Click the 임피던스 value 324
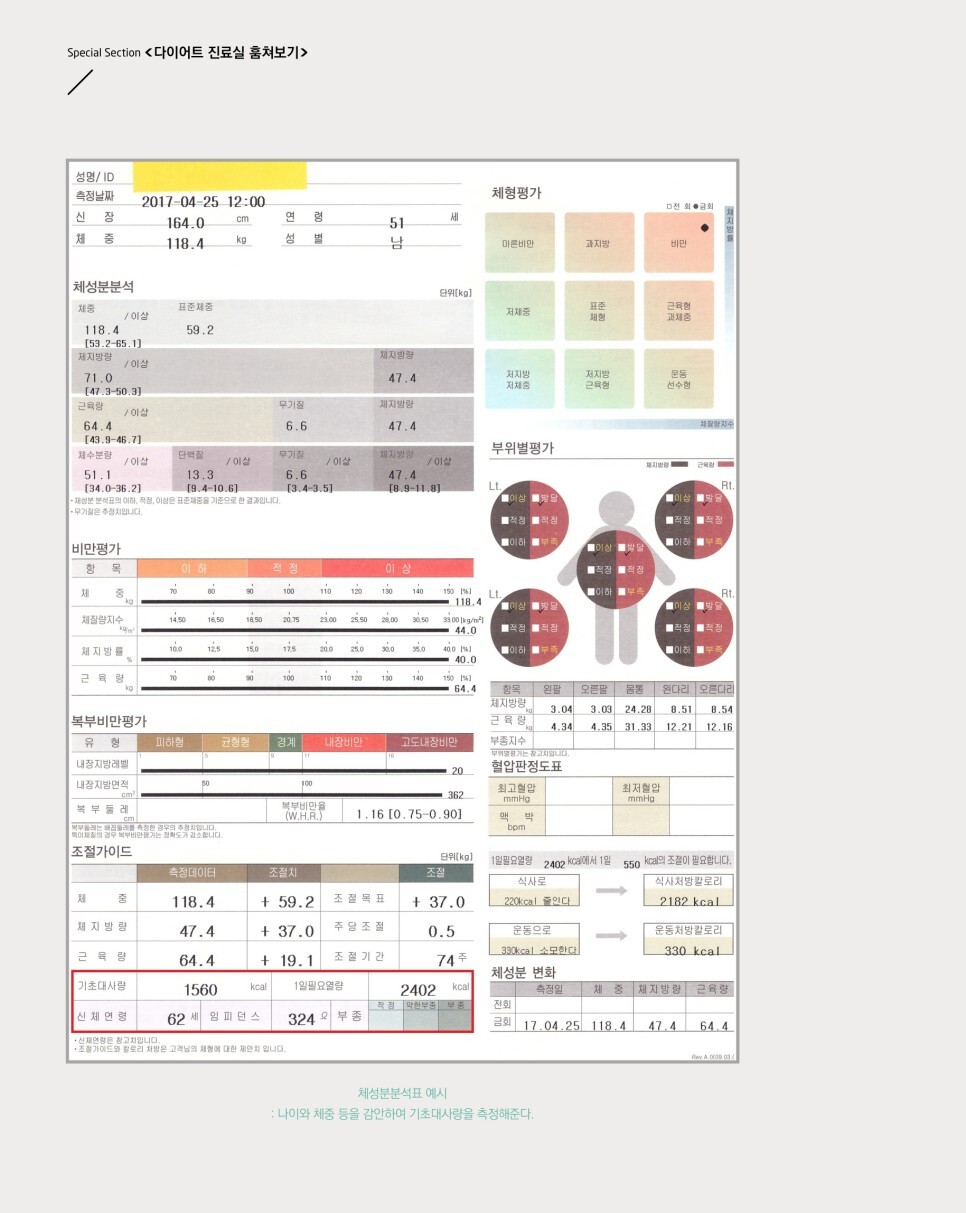966x1213 pixels. point(301,1019)
